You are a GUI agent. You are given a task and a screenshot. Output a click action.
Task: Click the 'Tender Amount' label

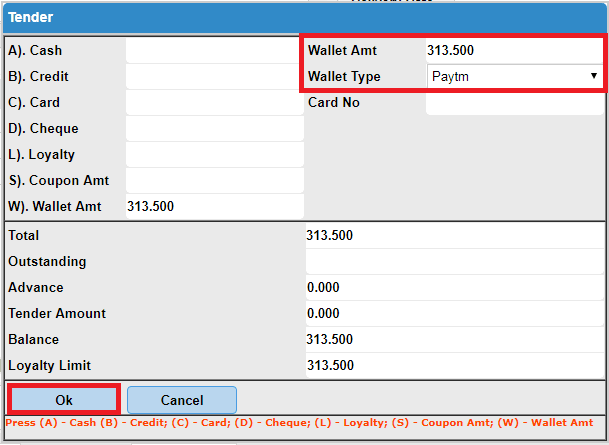57,313
